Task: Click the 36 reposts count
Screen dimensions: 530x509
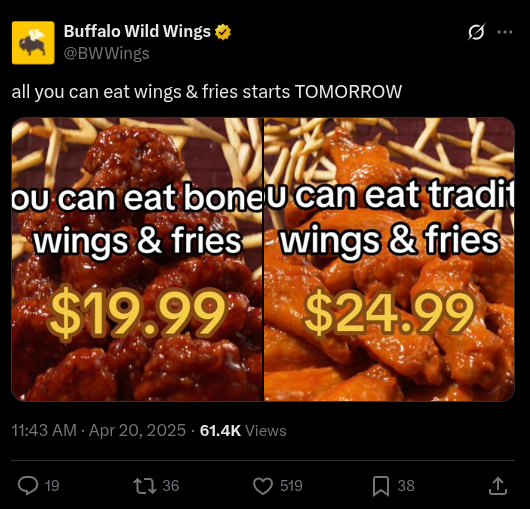Action: pos(171,486)
